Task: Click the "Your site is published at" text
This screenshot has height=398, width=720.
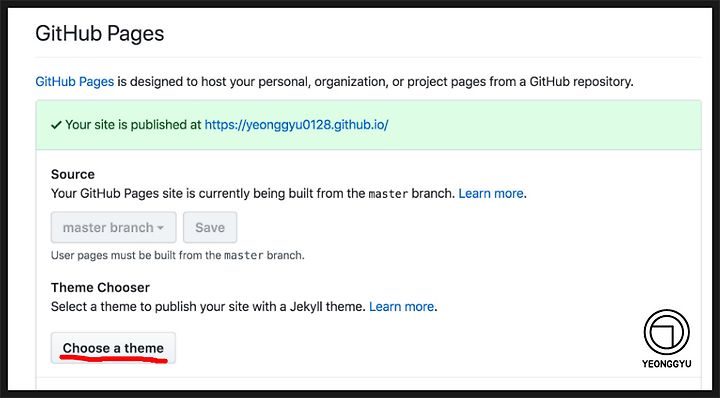Action: point(133,124)
